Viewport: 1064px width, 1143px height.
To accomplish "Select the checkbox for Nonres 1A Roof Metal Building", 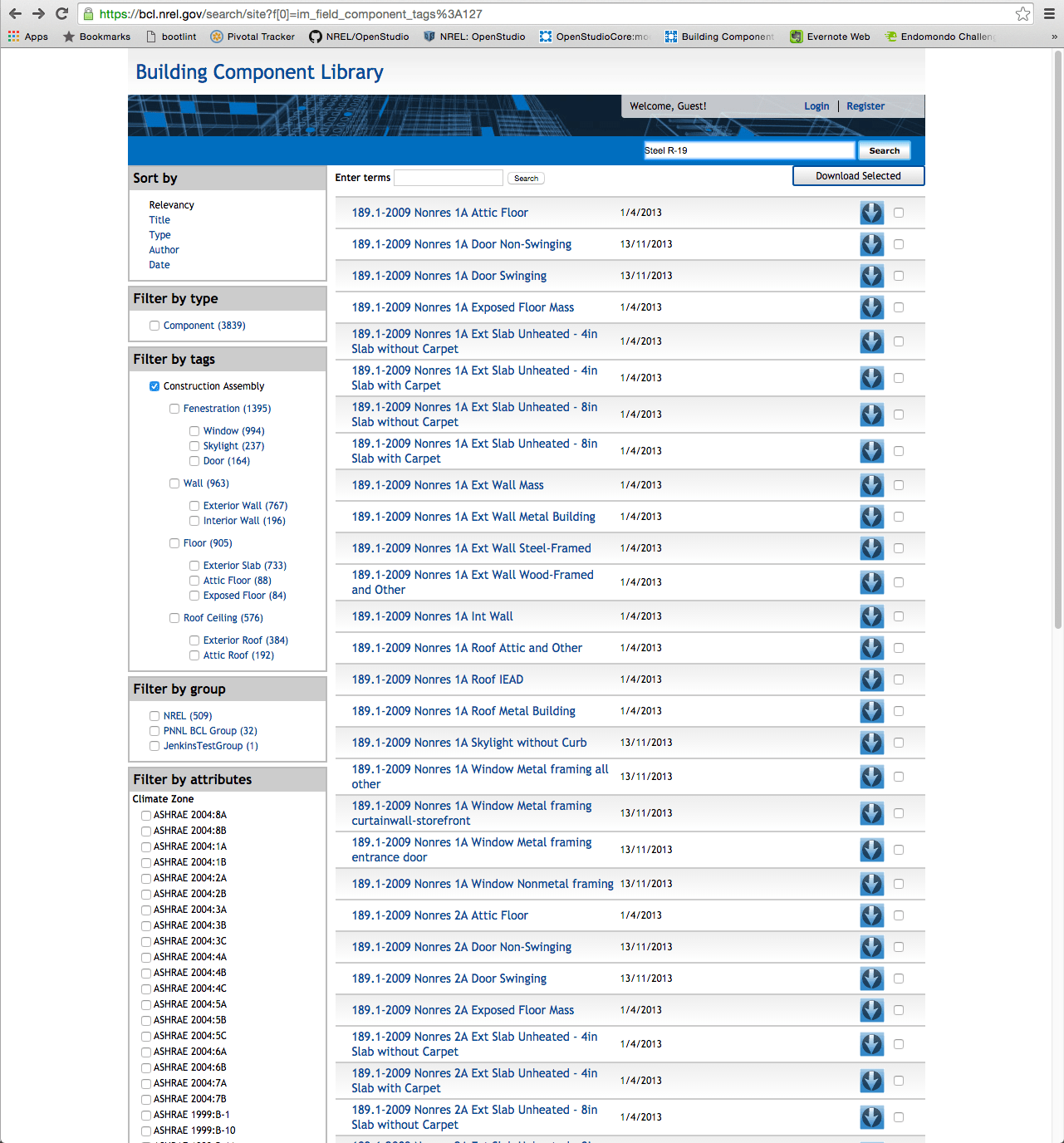I will 898,711.
